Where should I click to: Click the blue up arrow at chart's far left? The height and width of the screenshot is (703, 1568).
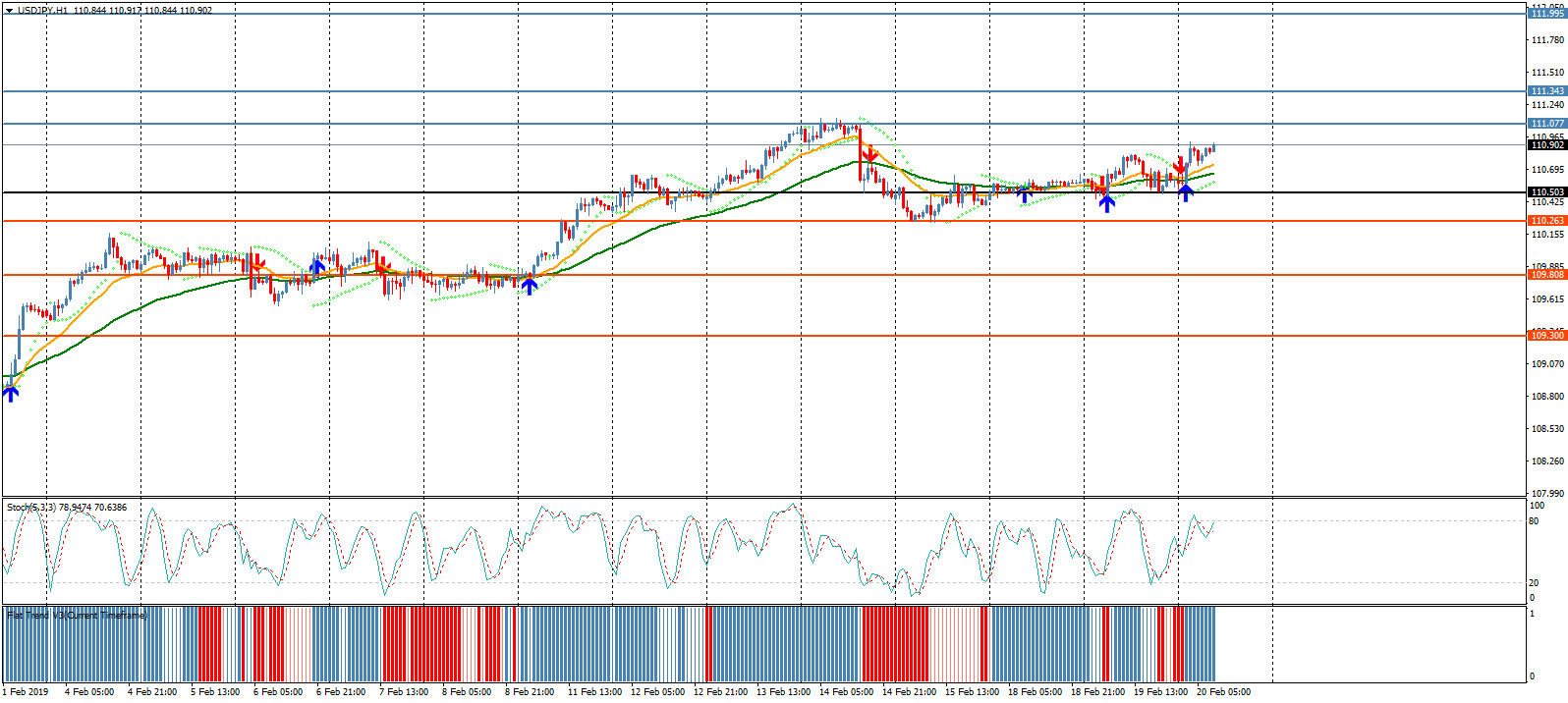(11, 394)
